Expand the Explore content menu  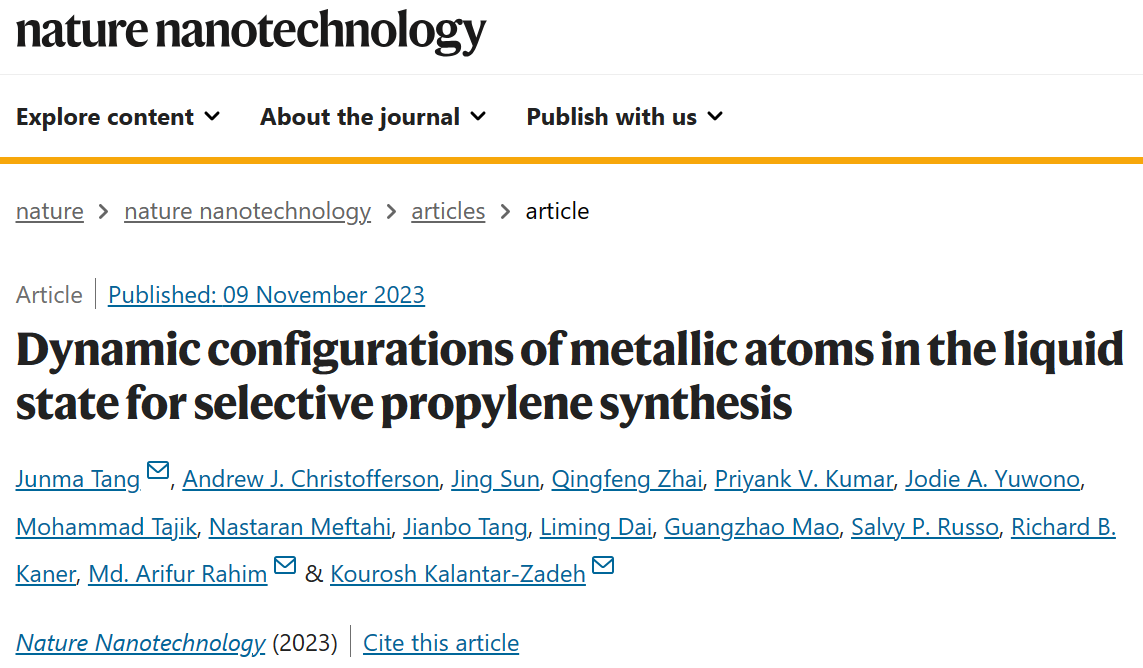tap(118, 117)
